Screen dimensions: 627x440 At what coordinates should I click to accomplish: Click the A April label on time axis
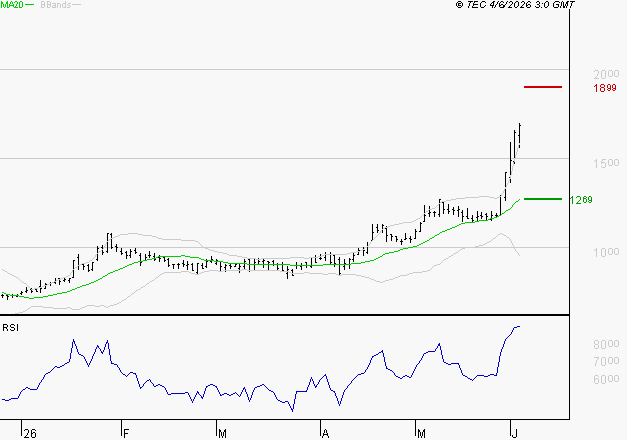[325, 434]
